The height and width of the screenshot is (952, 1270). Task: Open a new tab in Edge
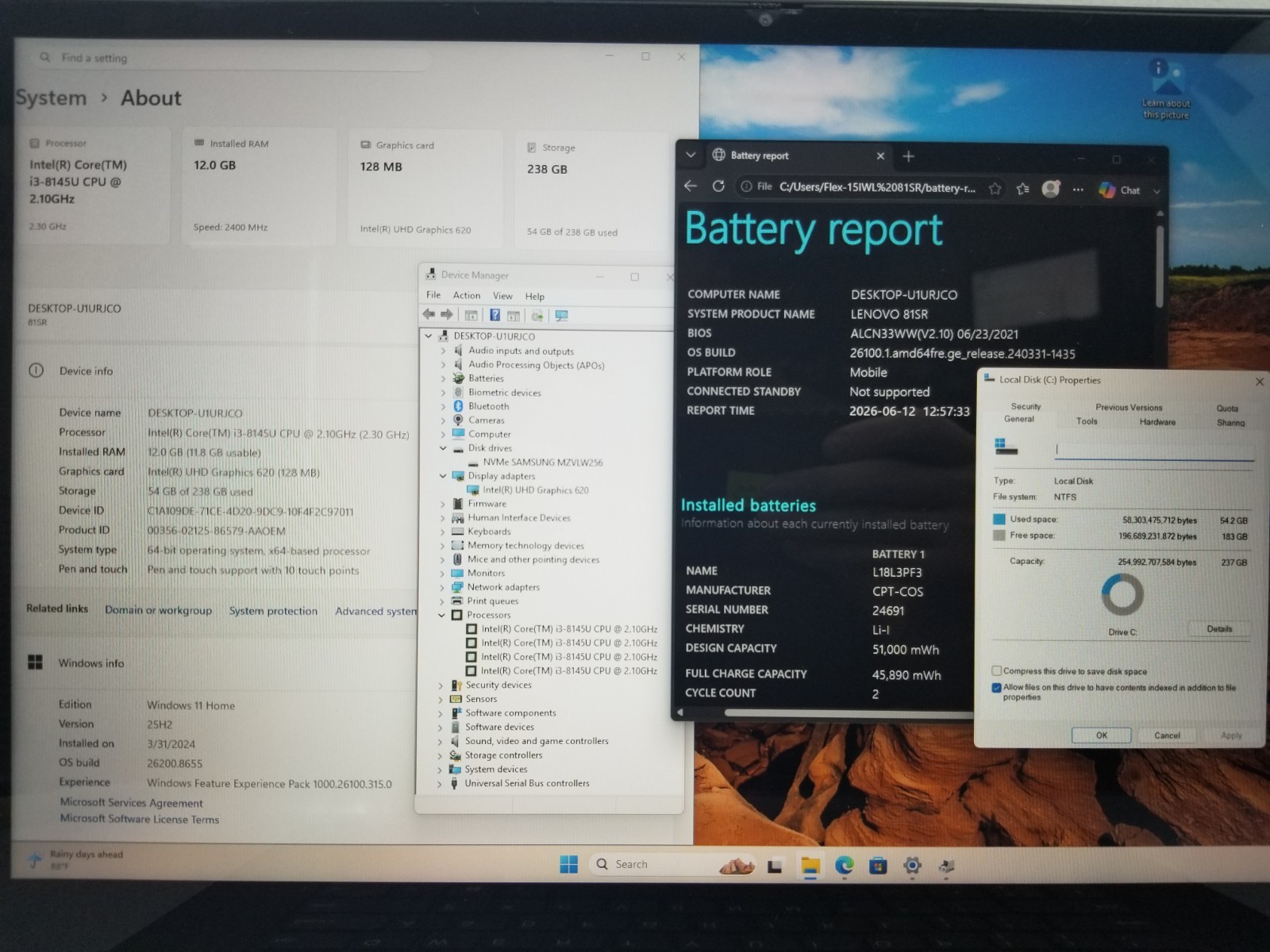tap(909, 156)
